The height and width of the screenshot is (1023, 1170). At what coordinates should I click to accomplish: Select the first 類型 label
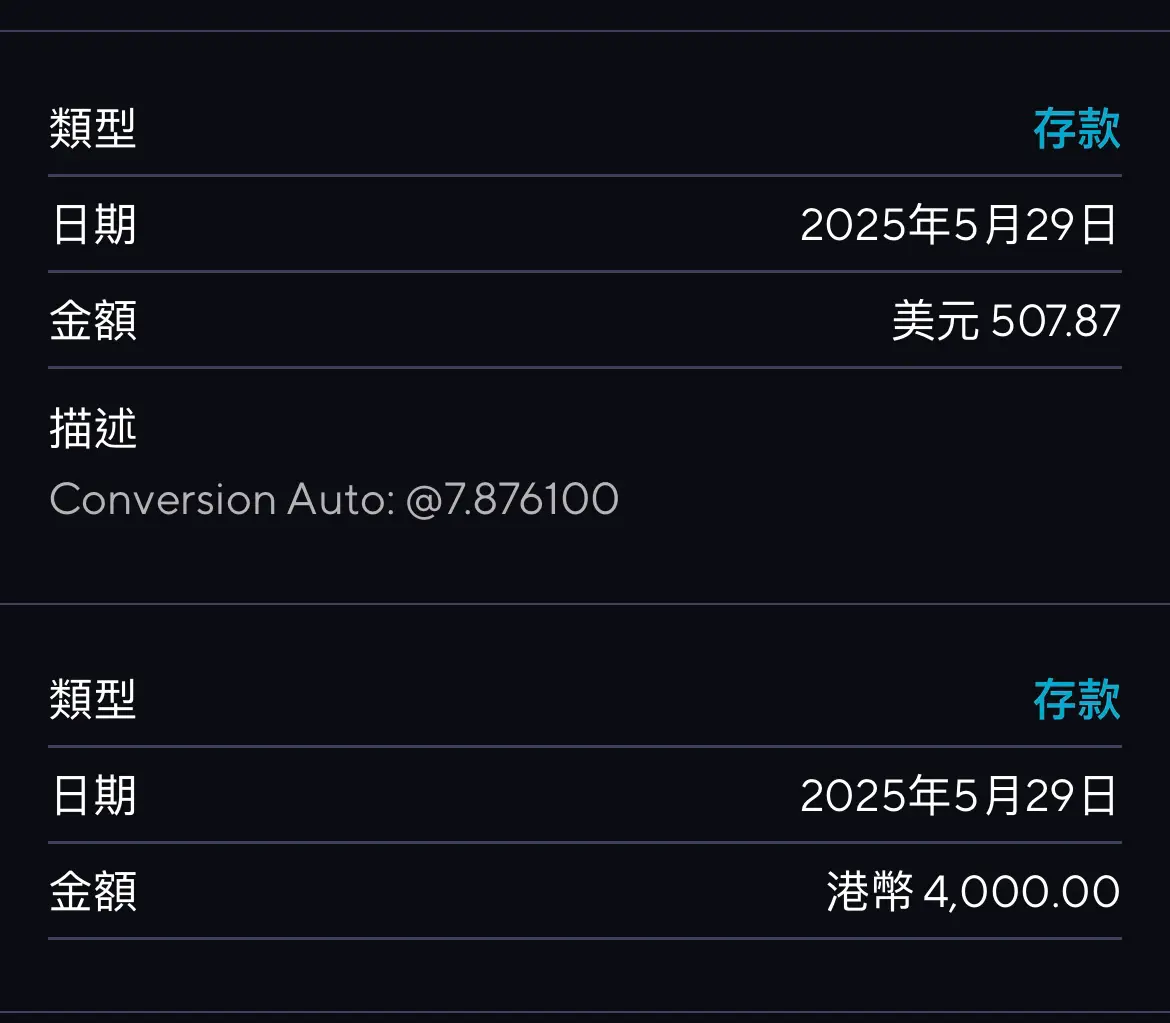point(93,128)
